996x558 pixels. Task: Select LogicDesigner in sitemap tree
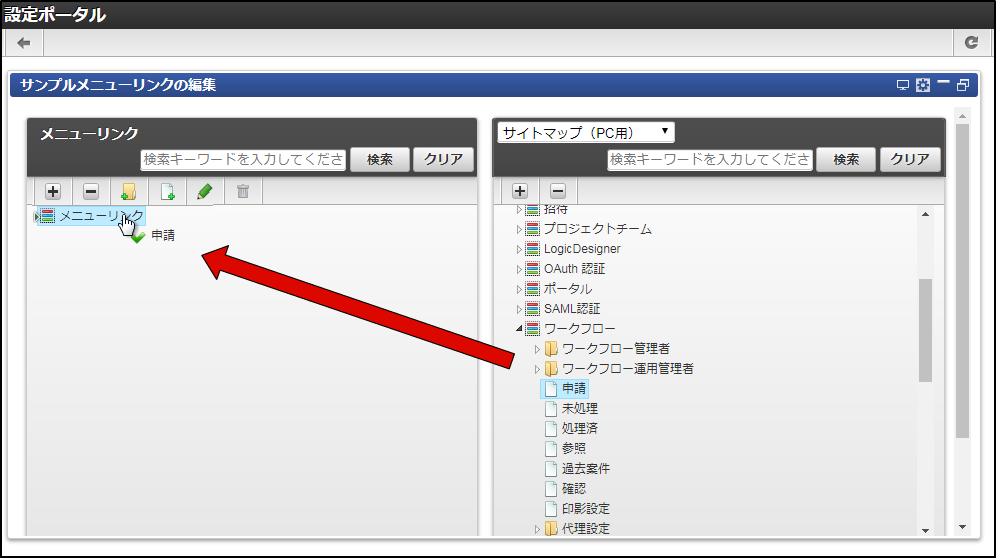point(582,248)
